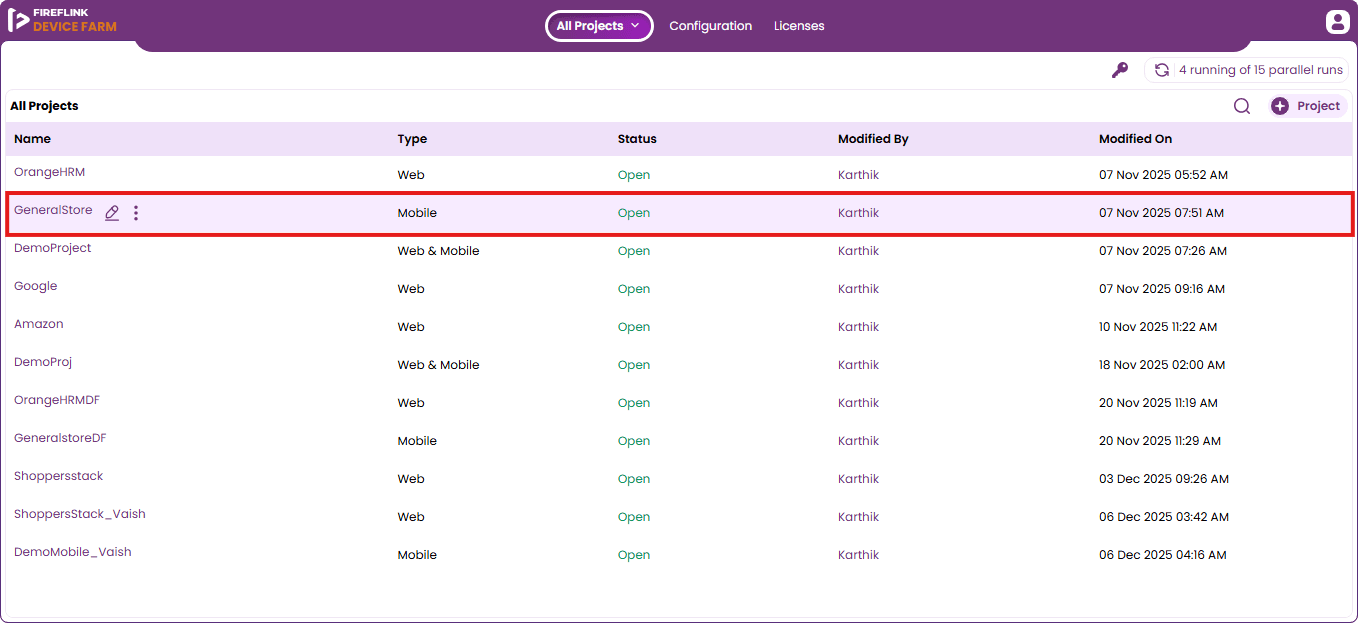Open the ShoppersStack_Vaish project
This screenshot has width=1360, height=623.
80,514
